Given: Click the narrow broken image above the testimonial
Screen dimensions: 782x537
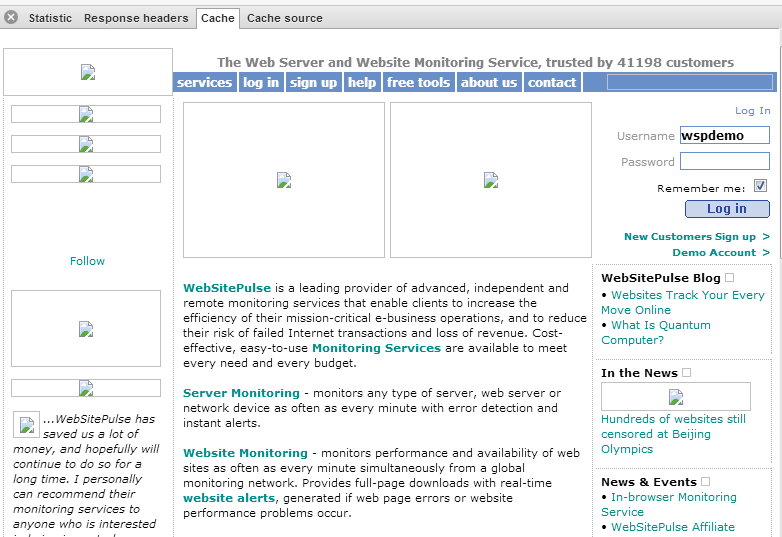Looking at the screenshot, I should click(86, 387).
